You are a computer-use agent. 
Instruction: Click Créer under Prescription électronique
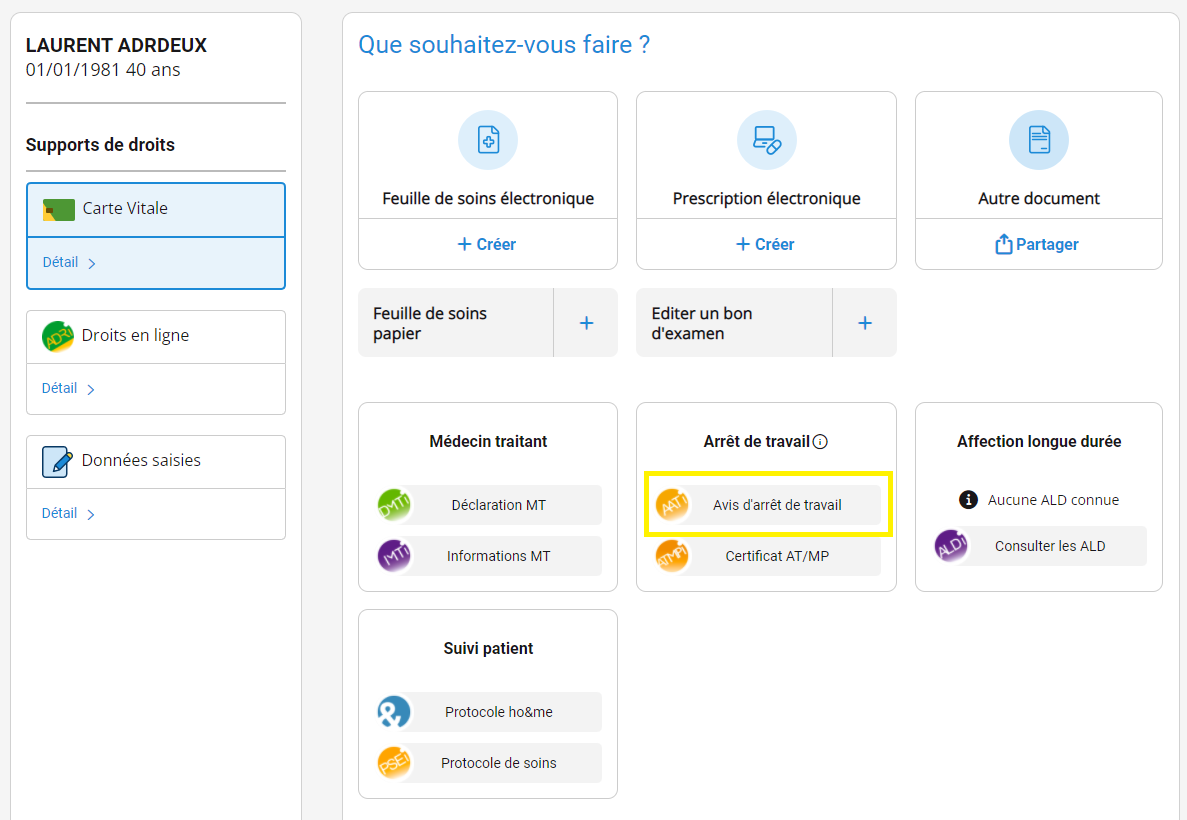[x=765, y=244]
